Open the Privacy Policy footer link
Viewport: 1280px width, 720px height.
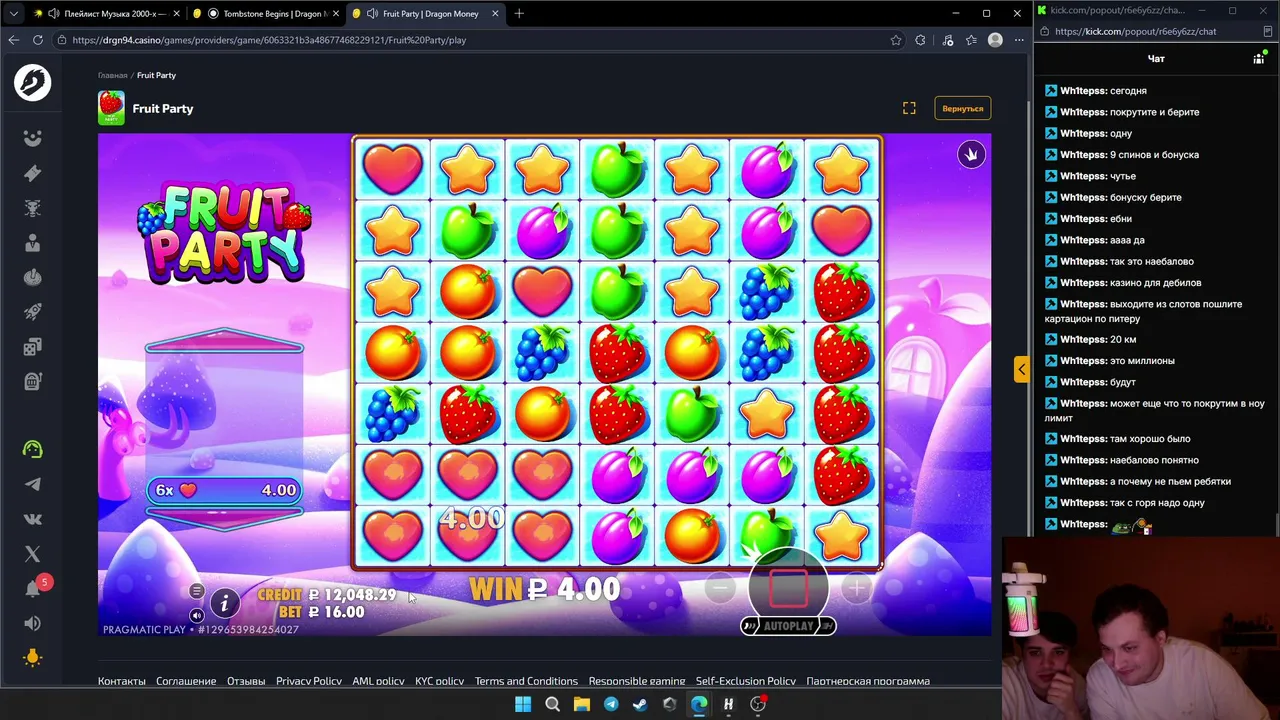[x=309, y=681]
